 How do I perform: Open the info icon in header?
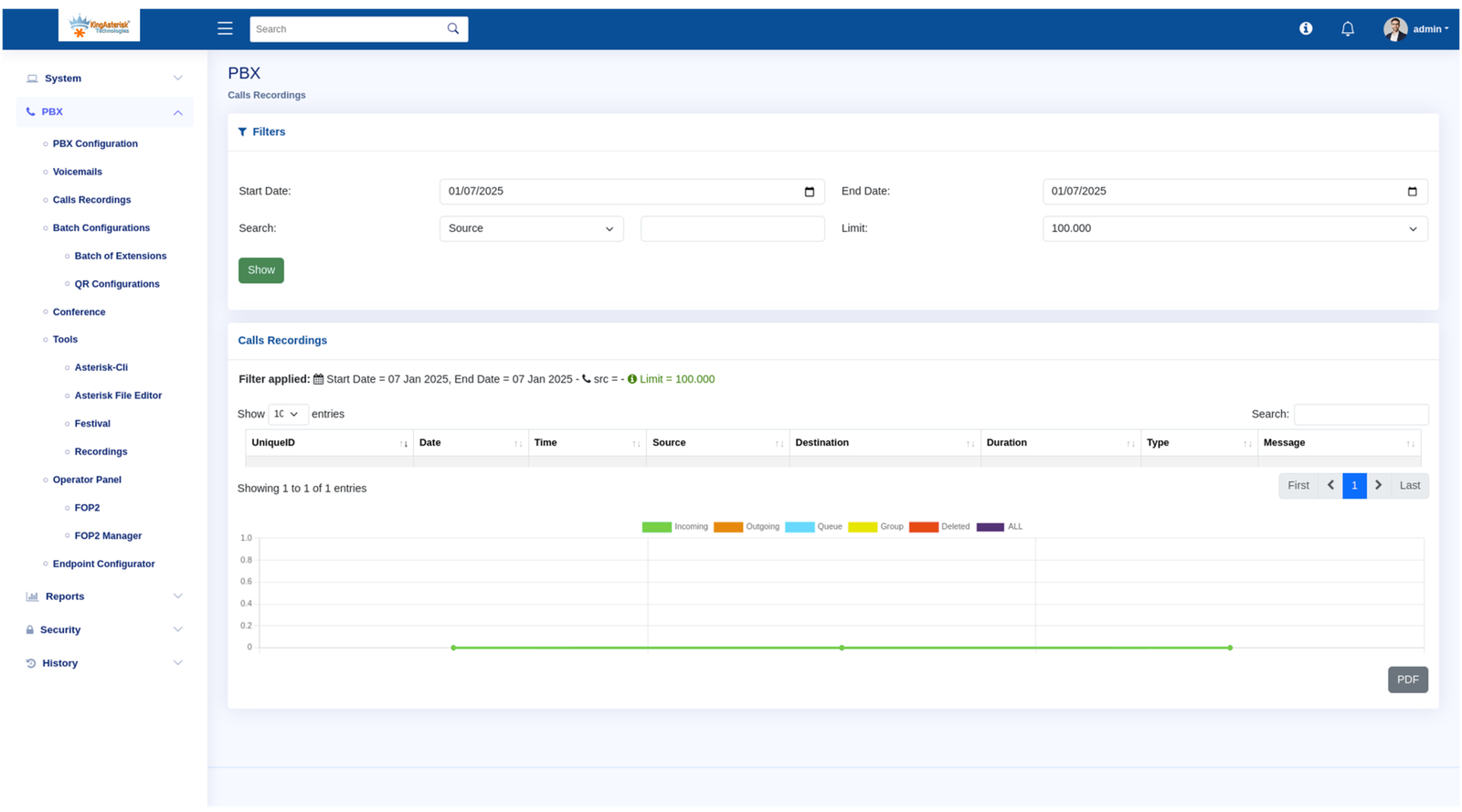point(1306,28)
